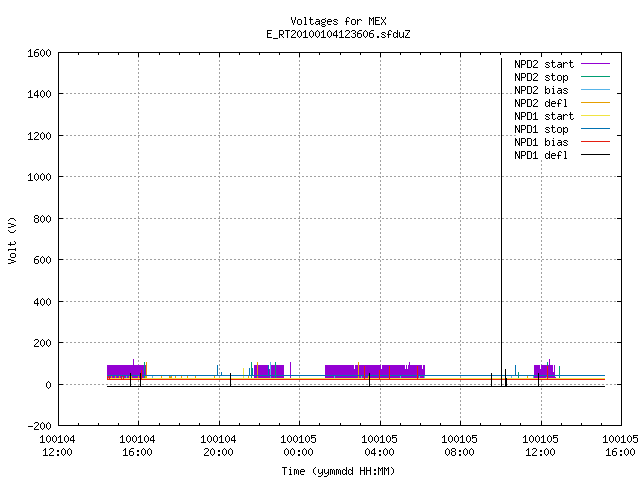Click the '100105 12:00' x-axis tick label

pyautogui.click(x=540, y=446)
